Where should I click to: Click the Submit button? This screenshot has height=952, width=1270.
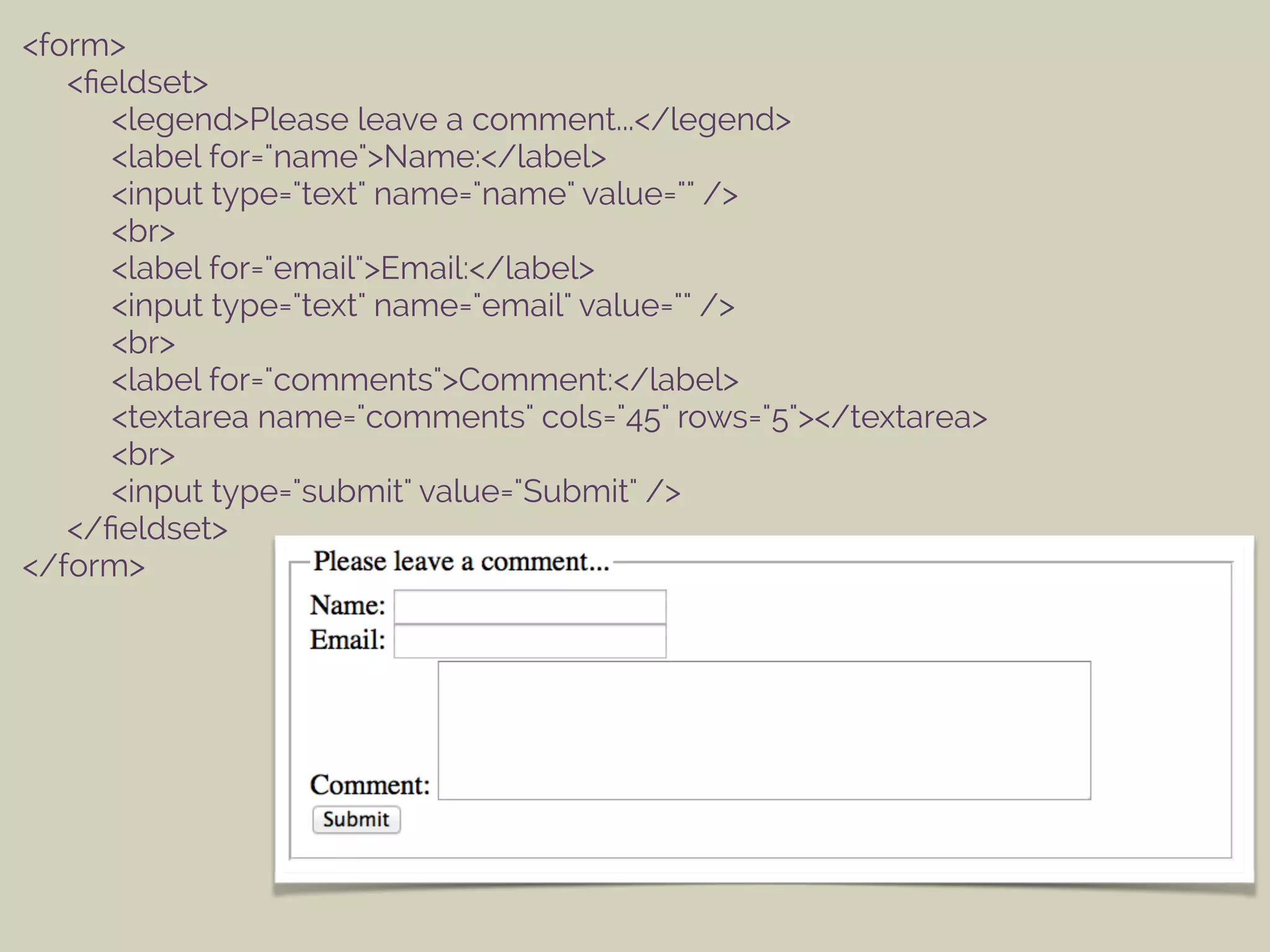pos(356,819)
